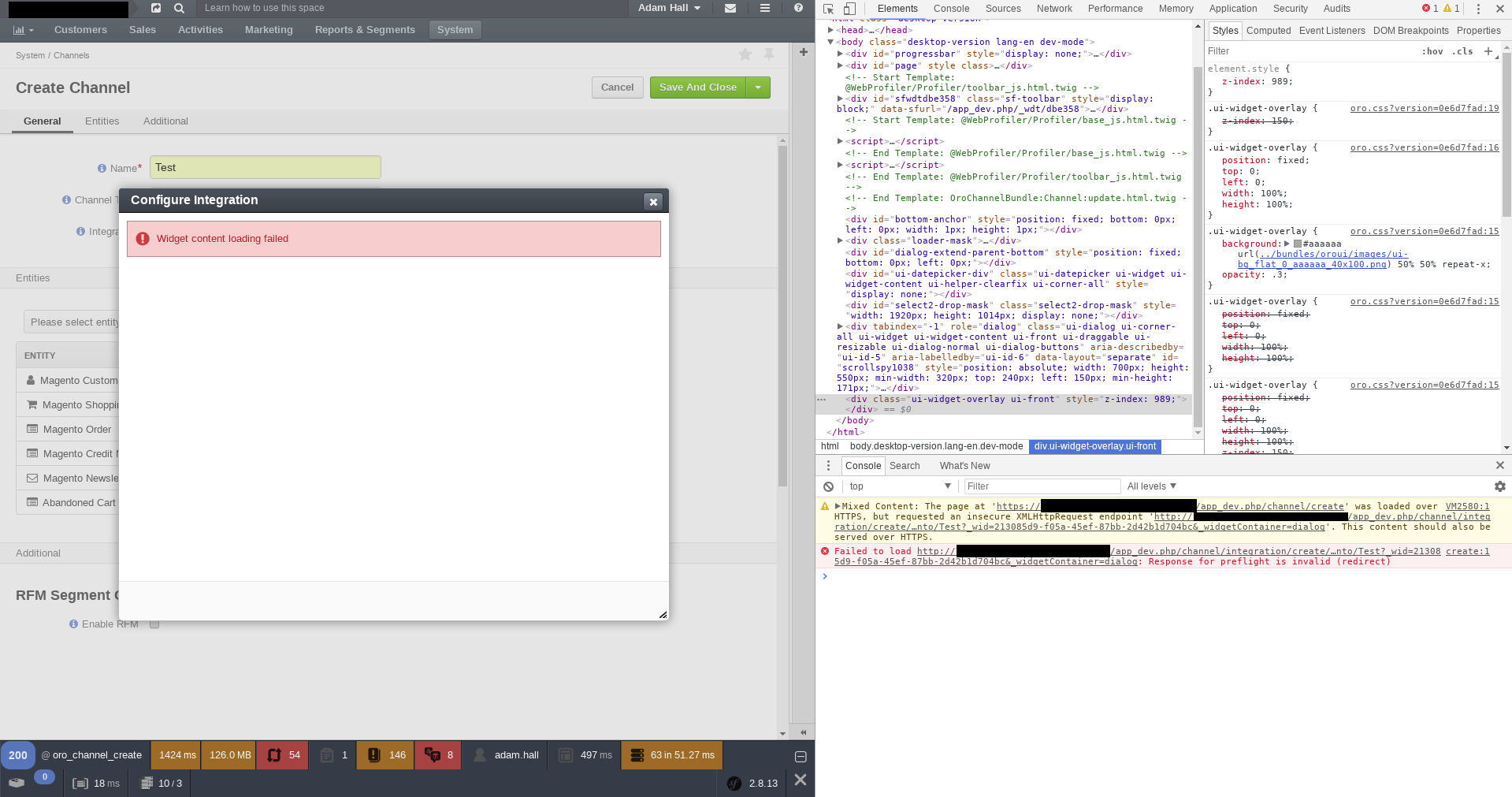
Task: Clear the console with the ban icon
Action: [x=828, y=486]
